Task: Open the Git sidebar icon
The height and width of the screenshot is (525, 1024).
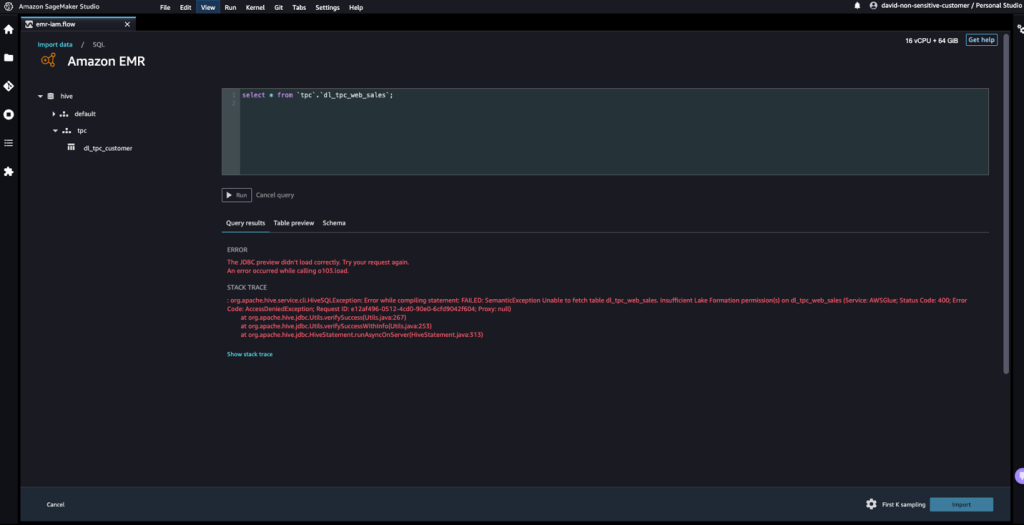Action: tap(8, 86)
